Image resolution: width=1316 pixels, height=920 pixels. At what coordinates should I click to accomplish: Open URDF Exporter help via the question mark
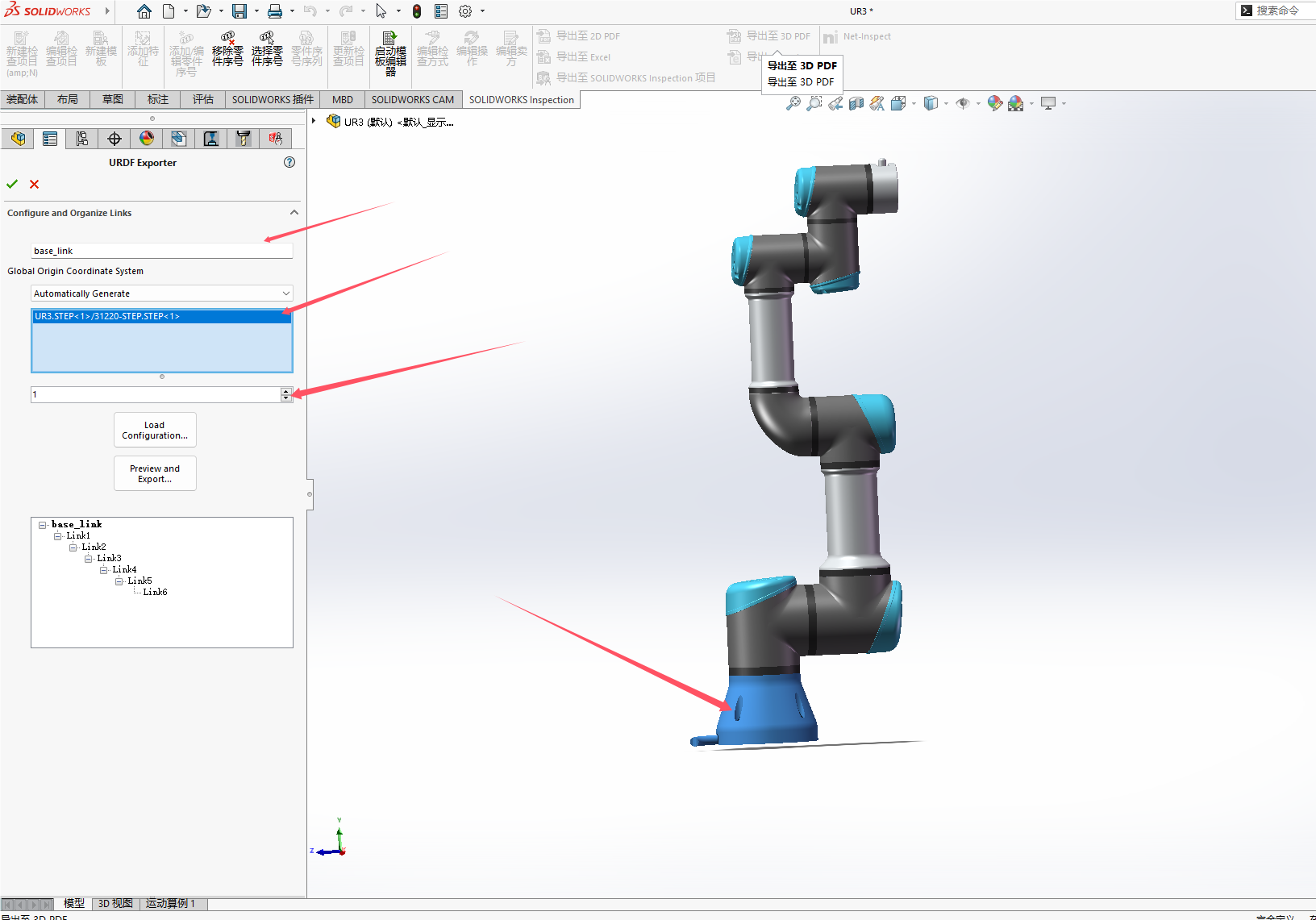pyautogui.click(x=289, y=162)
